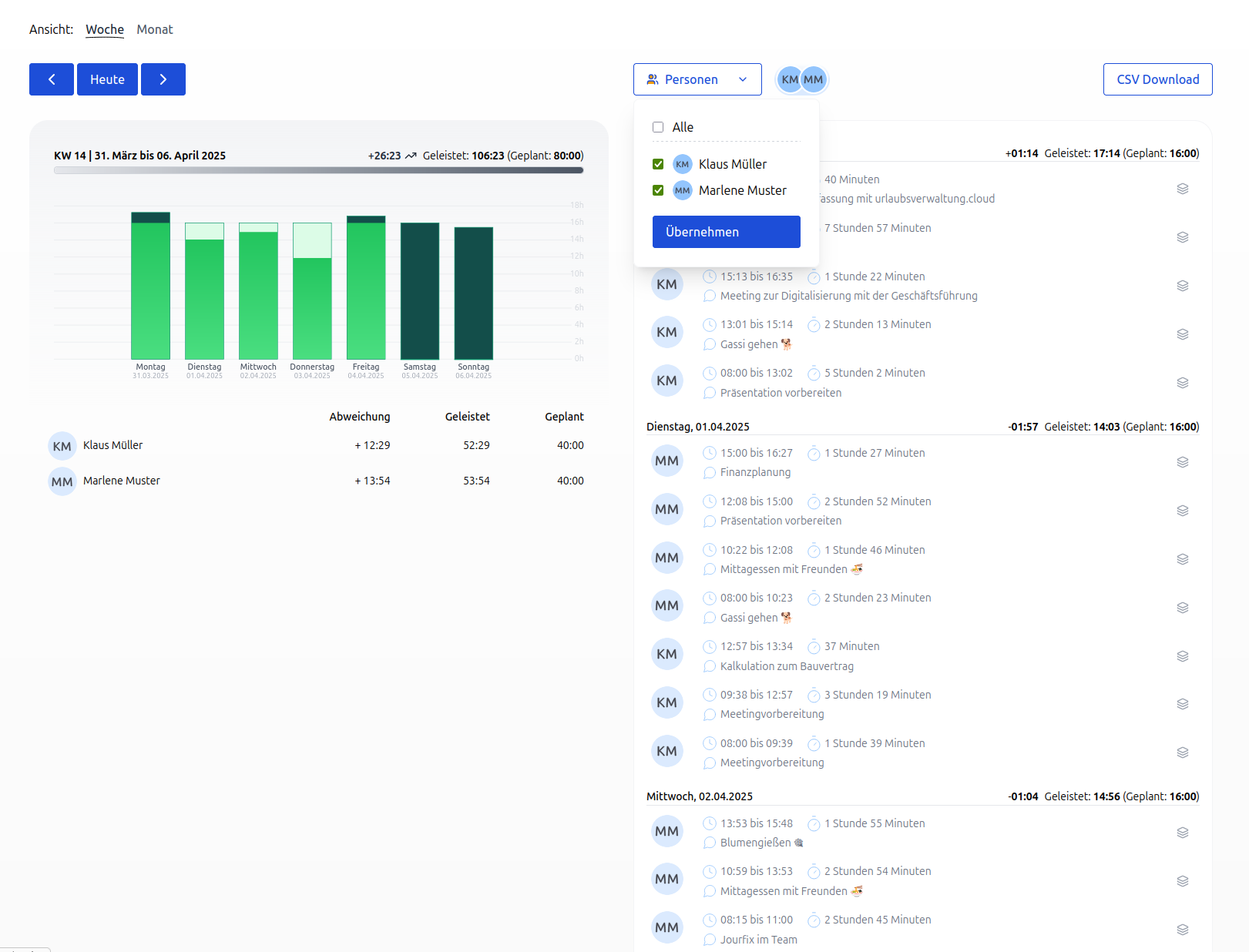Switch to Monat view
Viewport: 1249px width, 952px height.
point(155,29)
